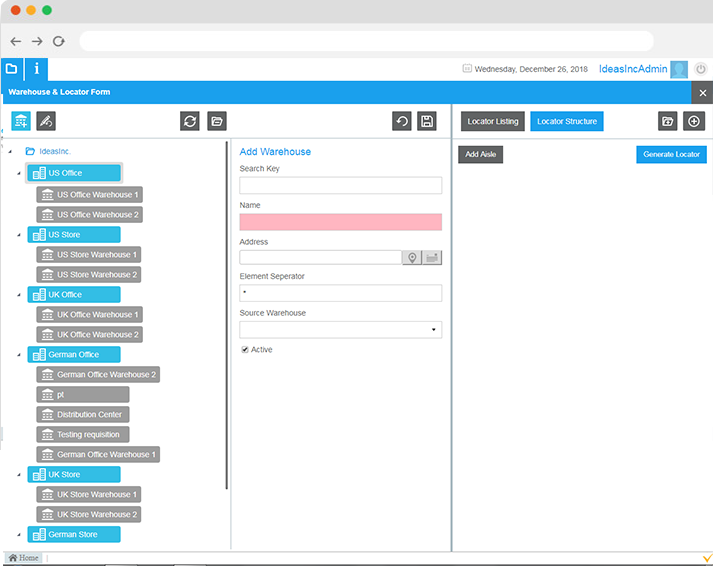Uncheck the Active checkbox
Image resolution: width=713 pixels, height=566 pixels.
tap(245, 350)
